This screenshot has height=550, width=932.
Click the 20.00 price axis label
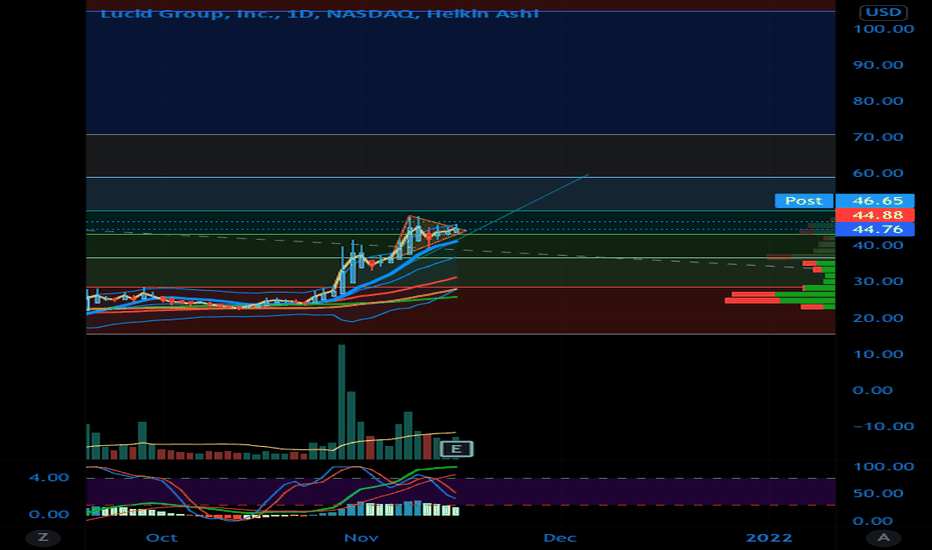(x=878, y=318)
